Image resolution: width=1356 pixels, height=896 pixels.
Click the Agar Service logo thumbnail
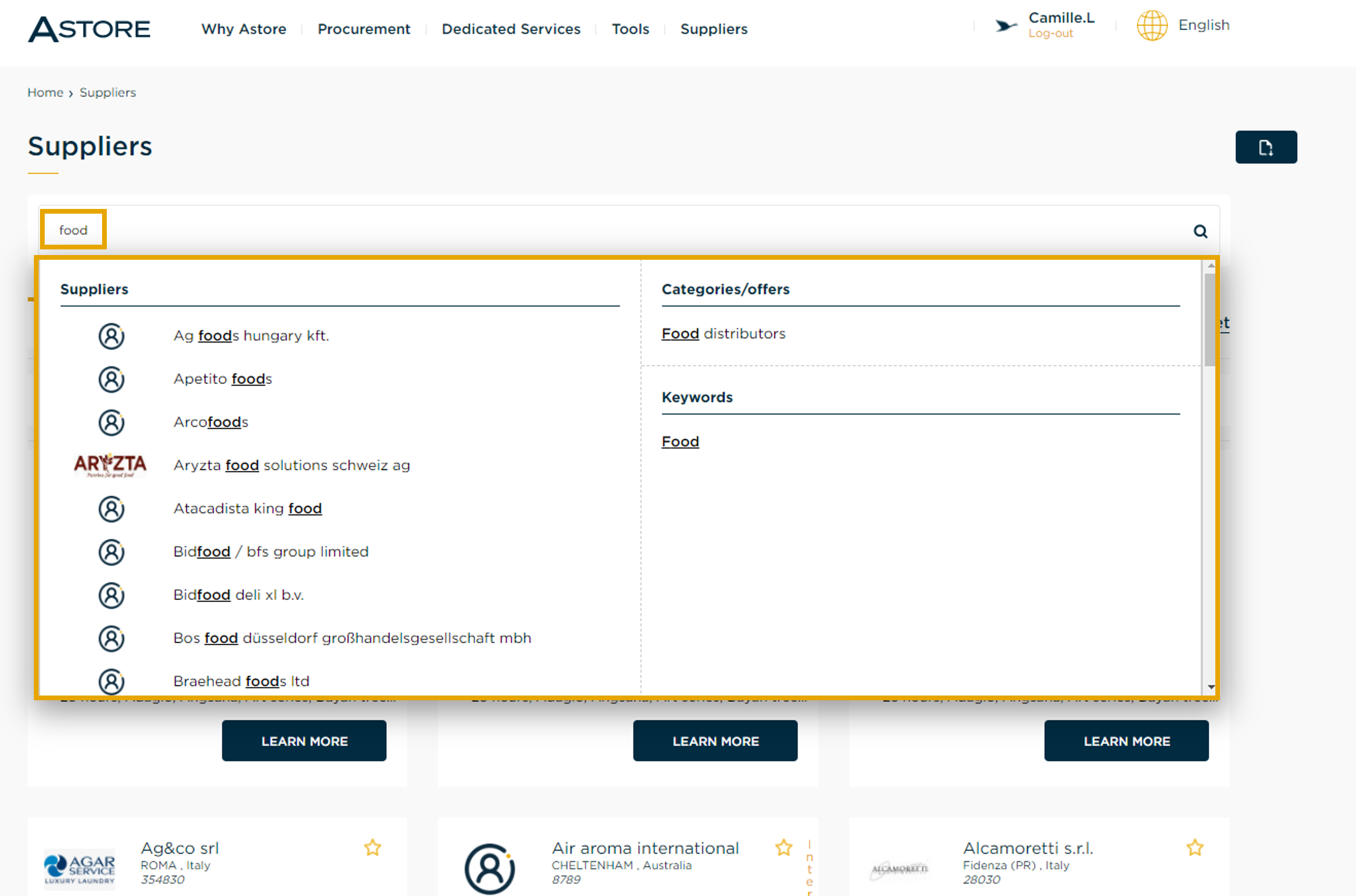(x=80, y=869)
